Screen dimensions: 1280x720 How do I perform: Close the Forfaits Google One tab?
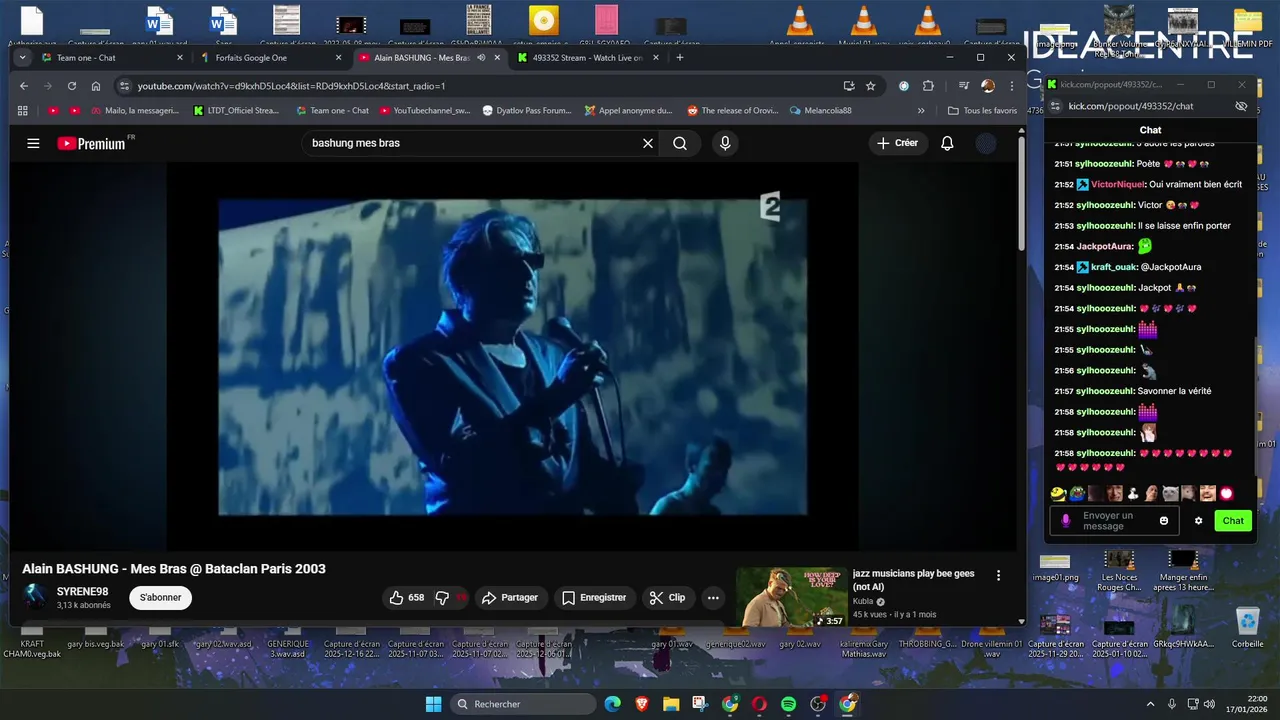tap(338, 58)
